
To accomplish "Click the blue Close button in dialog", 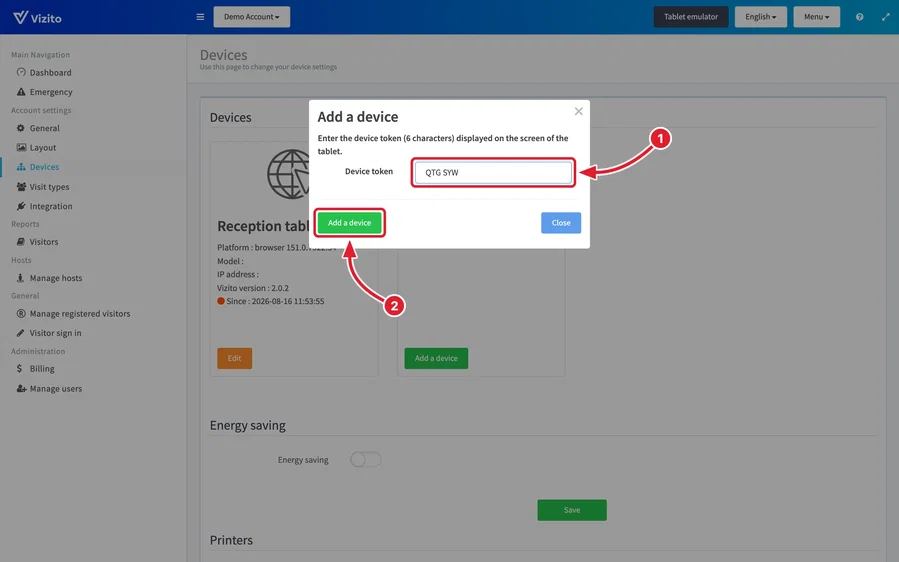I will (561, 223).
